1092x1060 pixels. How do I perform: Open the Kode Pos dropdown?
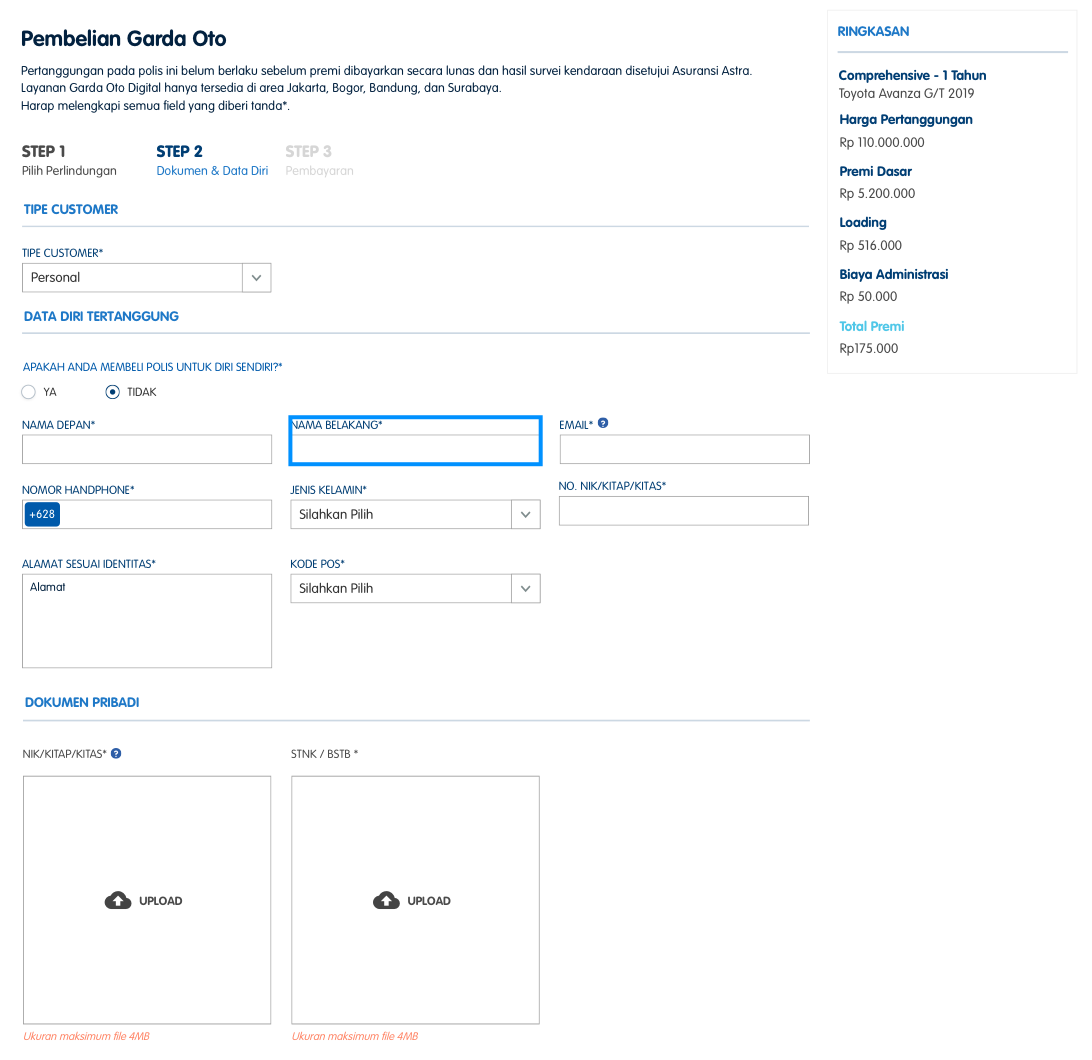pyautogui.click(x=415, y=589)
